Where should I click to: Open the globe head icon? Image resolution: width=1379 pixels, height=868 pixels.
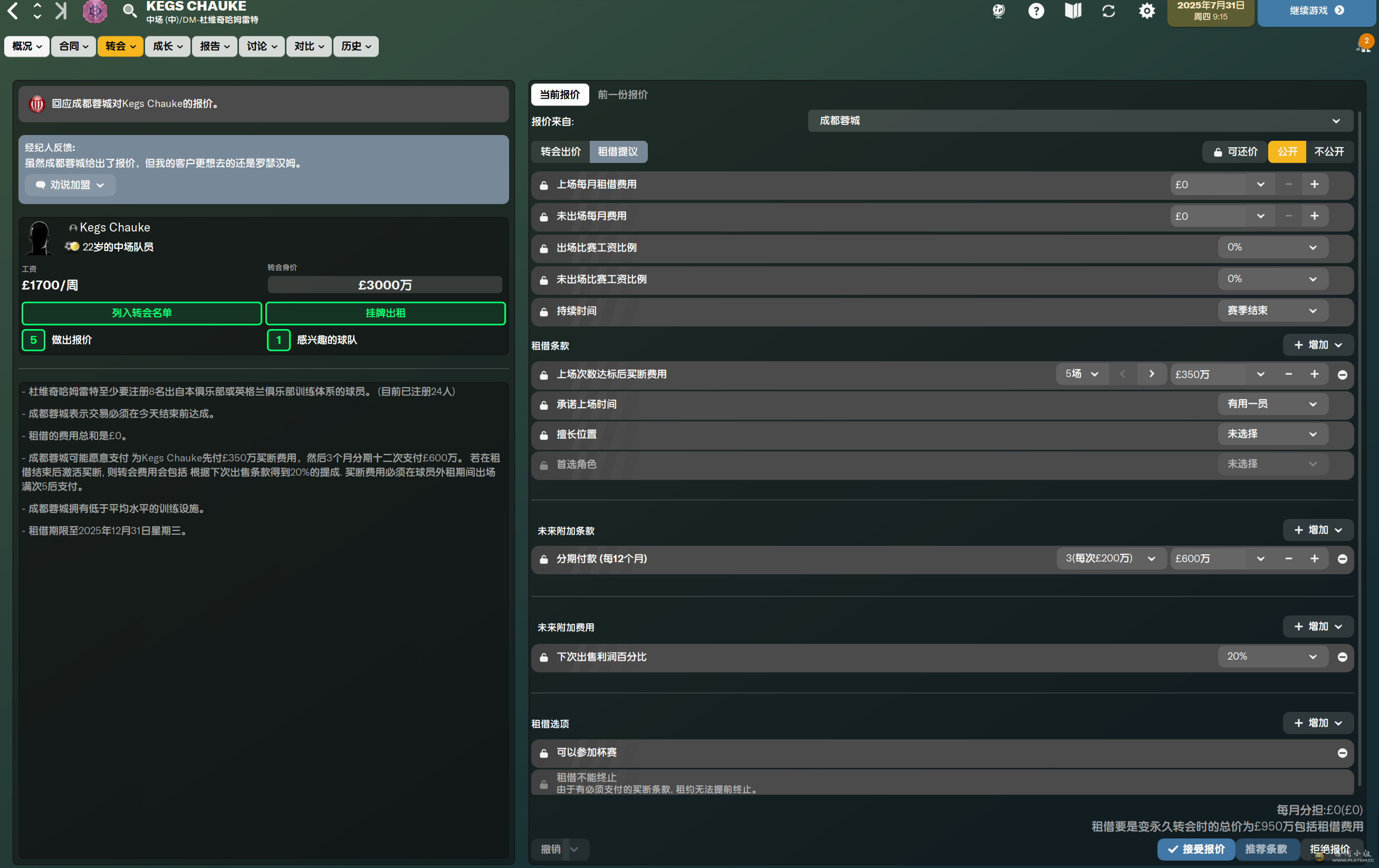click(999, 11)
